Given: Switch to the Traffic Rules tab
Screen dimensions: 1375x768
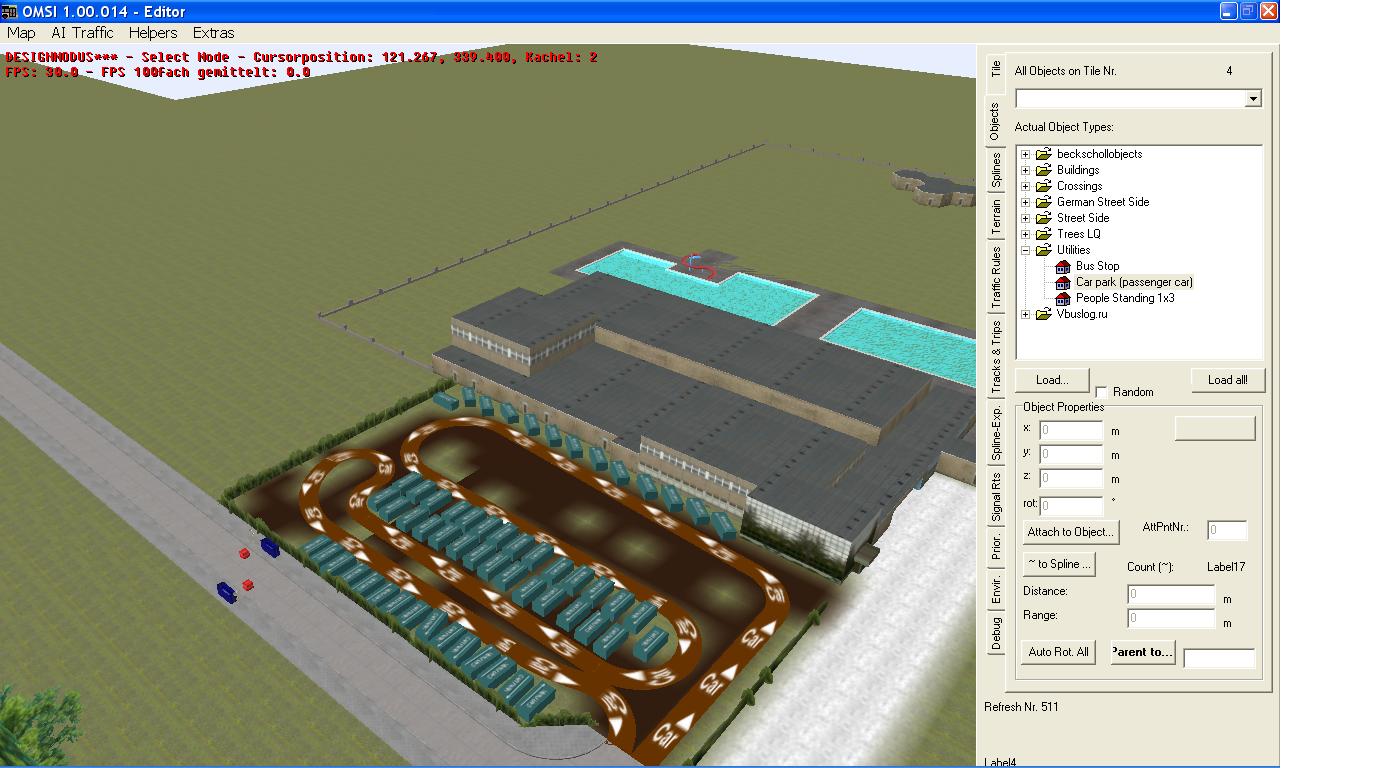Looking at the screenshot, I should [995, 277].
